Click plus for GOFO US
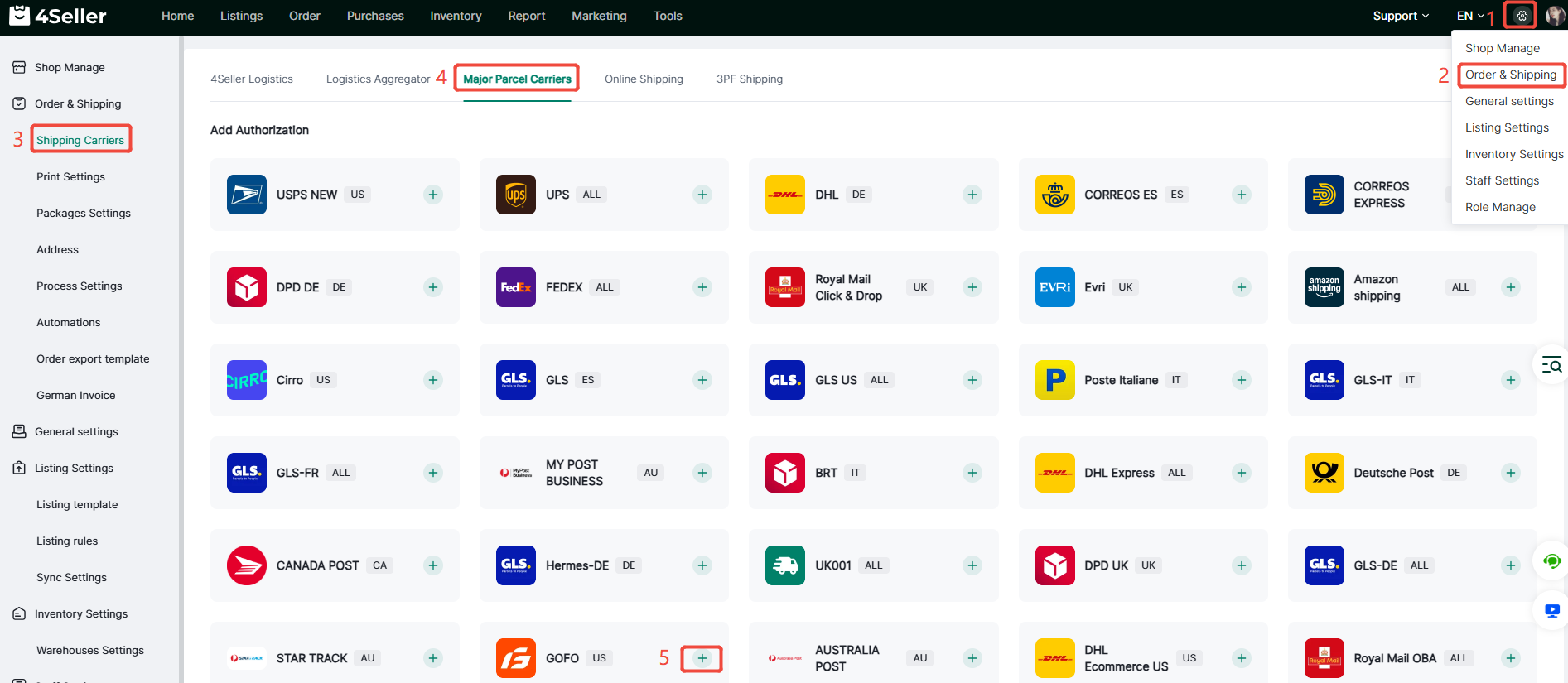 coord(702,658)
